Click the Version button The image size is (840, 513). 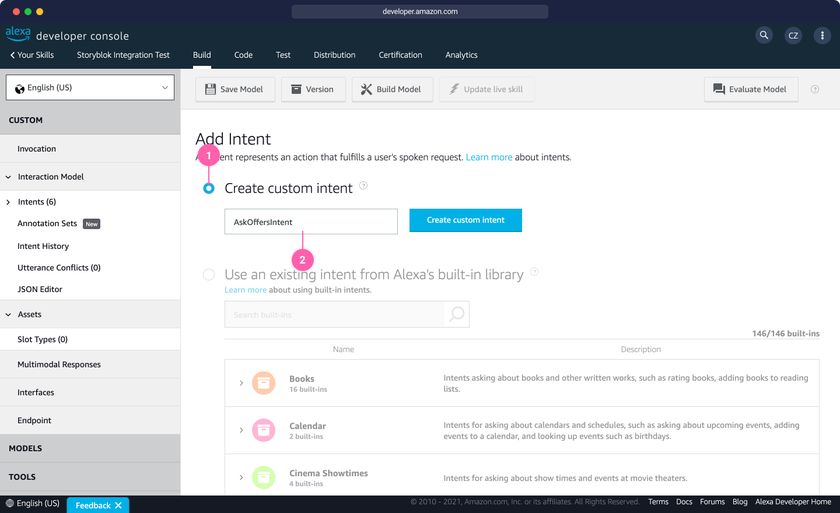point(313,89)
